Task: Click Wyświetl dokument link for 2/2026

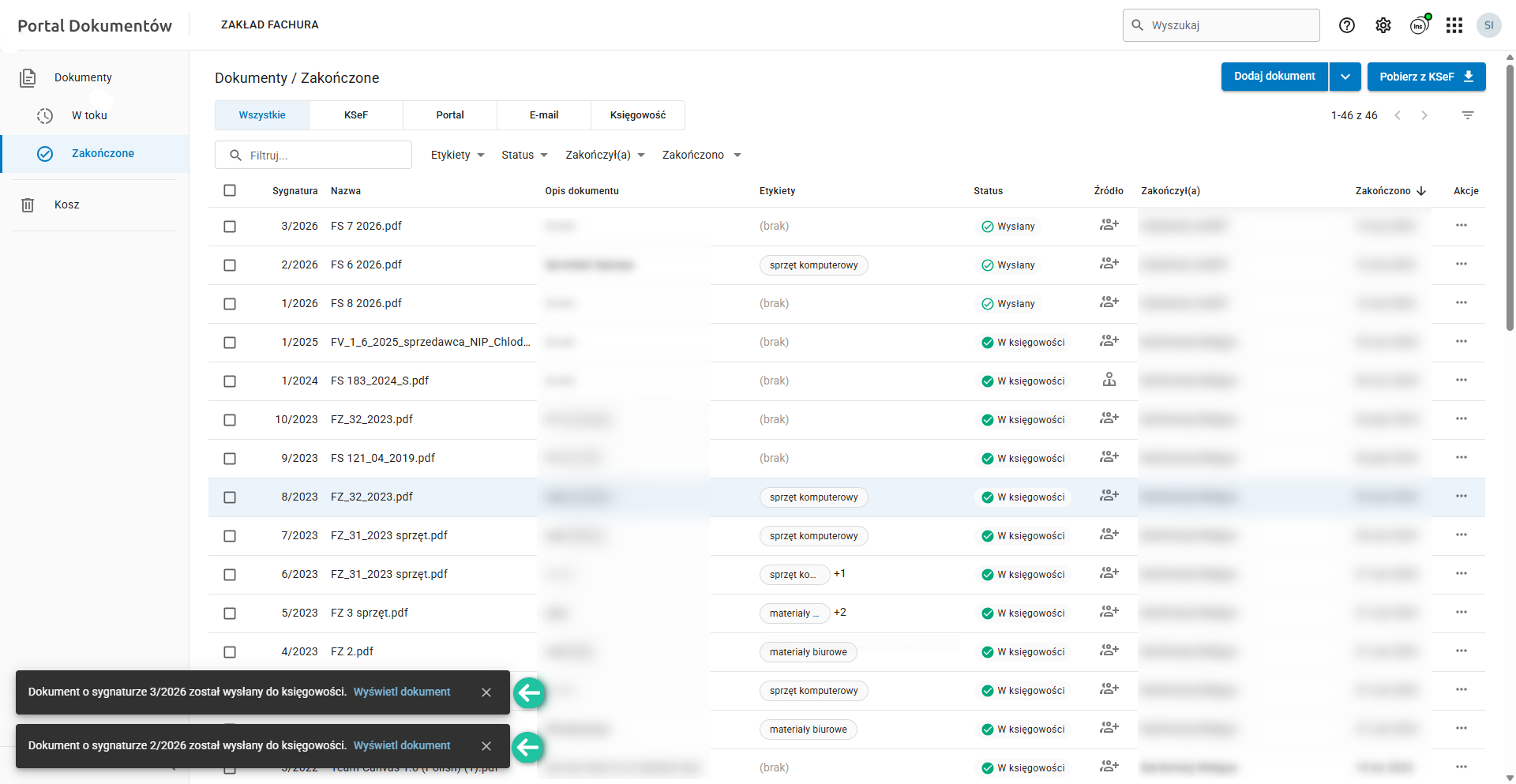Action: pyautogui.click(x=402, y=745)
